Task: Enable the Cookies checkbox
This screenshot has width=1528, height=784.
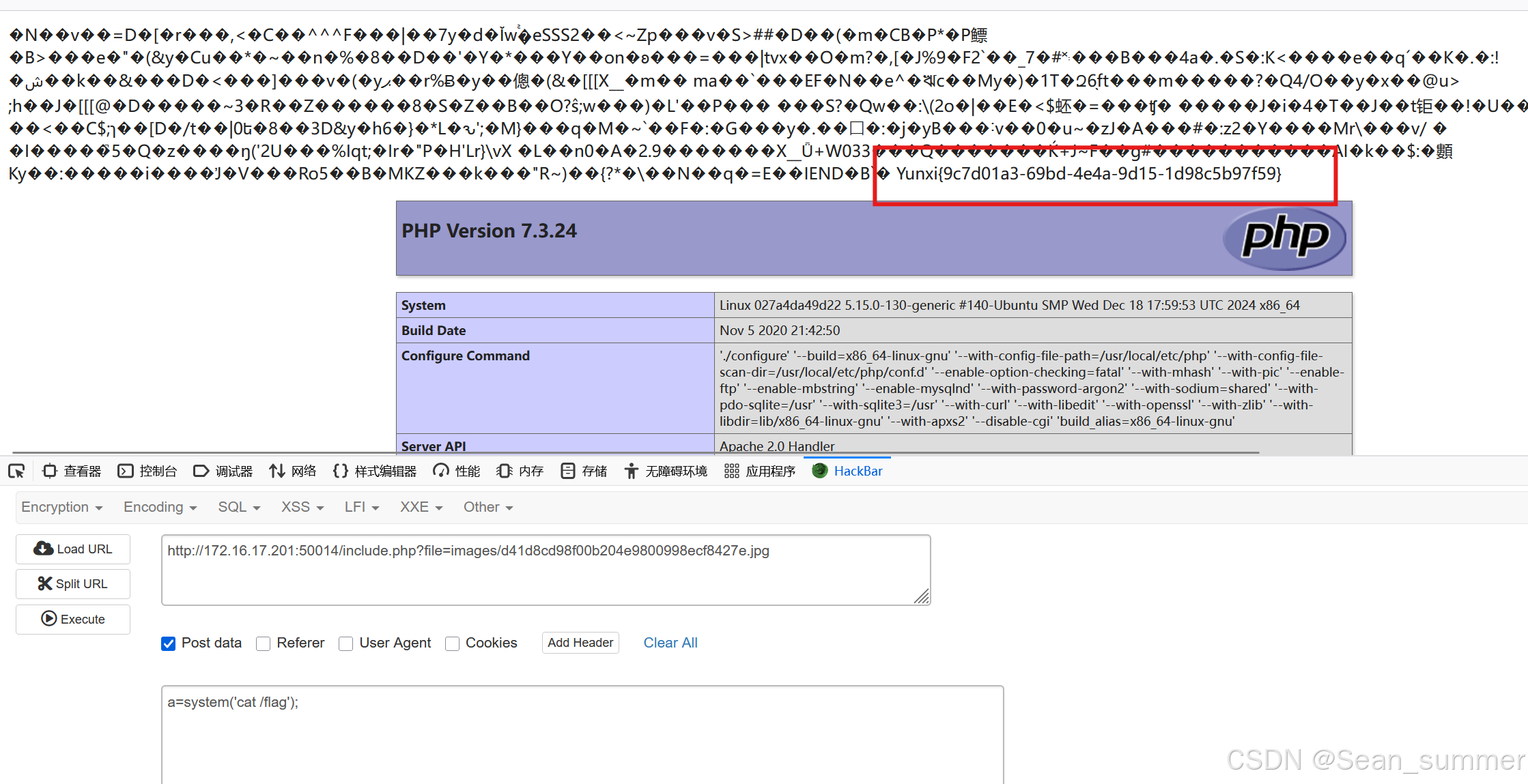Action: coord(452,643)
